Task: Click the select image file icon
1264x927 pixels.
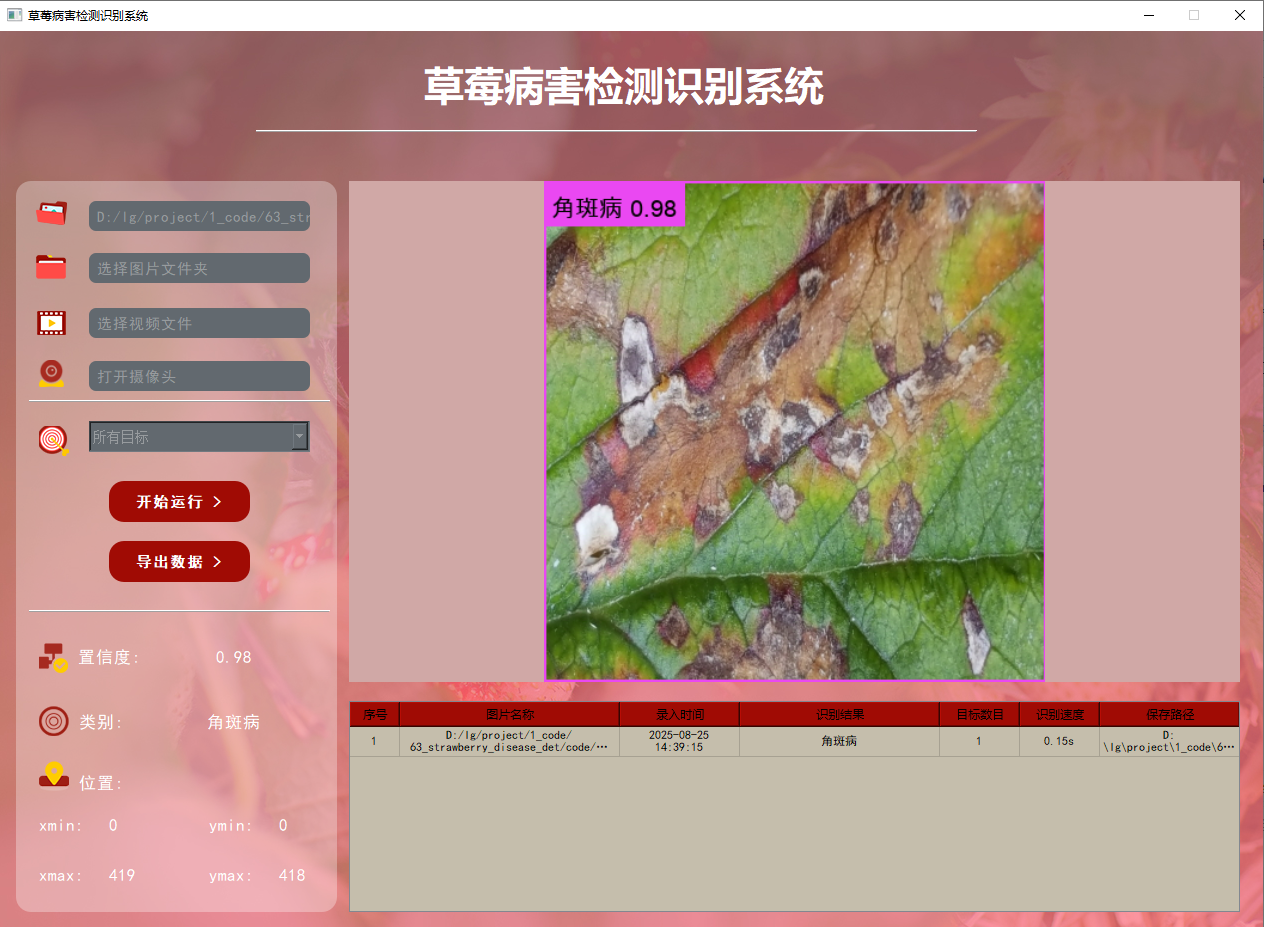Action: [52, 213]
